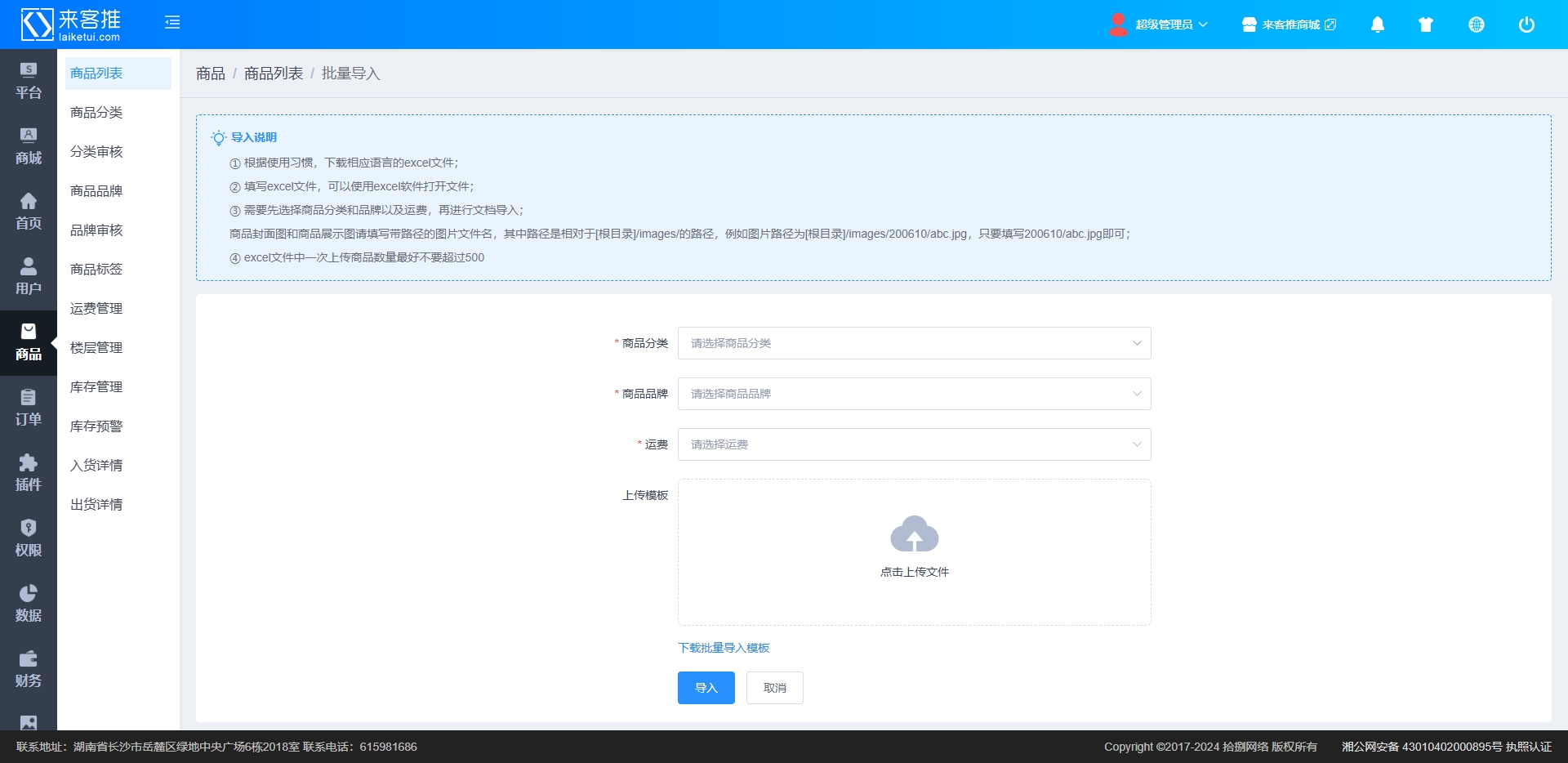This screenshot has height=763, width=1568.
Task: Open the language globe icon
Action: click(x=1476, y=25)
